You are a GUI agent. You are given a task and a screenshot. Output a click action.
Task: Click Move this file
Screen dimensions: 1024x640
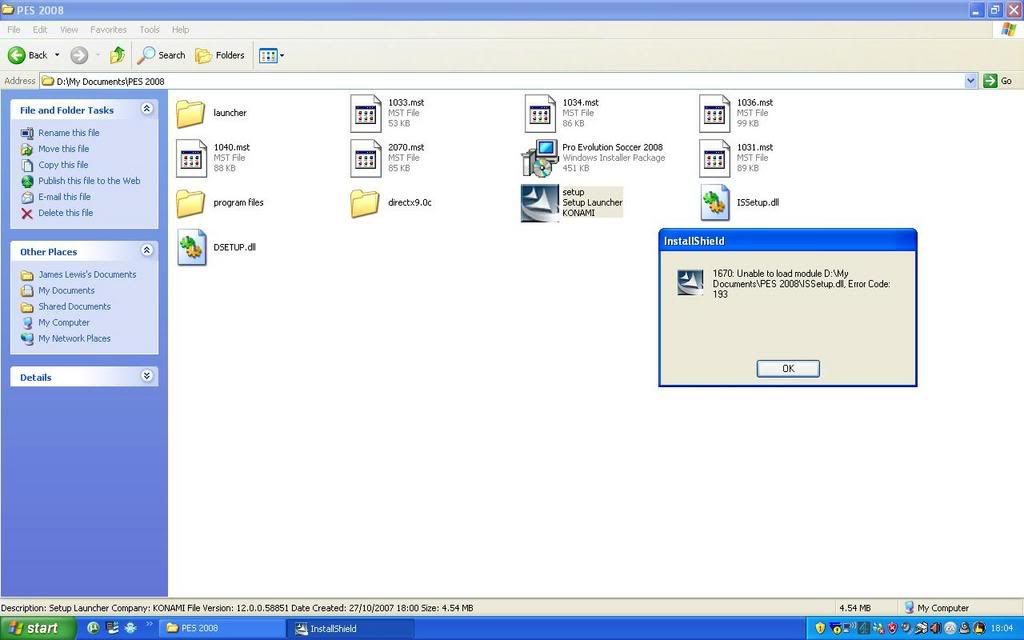(63, 149)
